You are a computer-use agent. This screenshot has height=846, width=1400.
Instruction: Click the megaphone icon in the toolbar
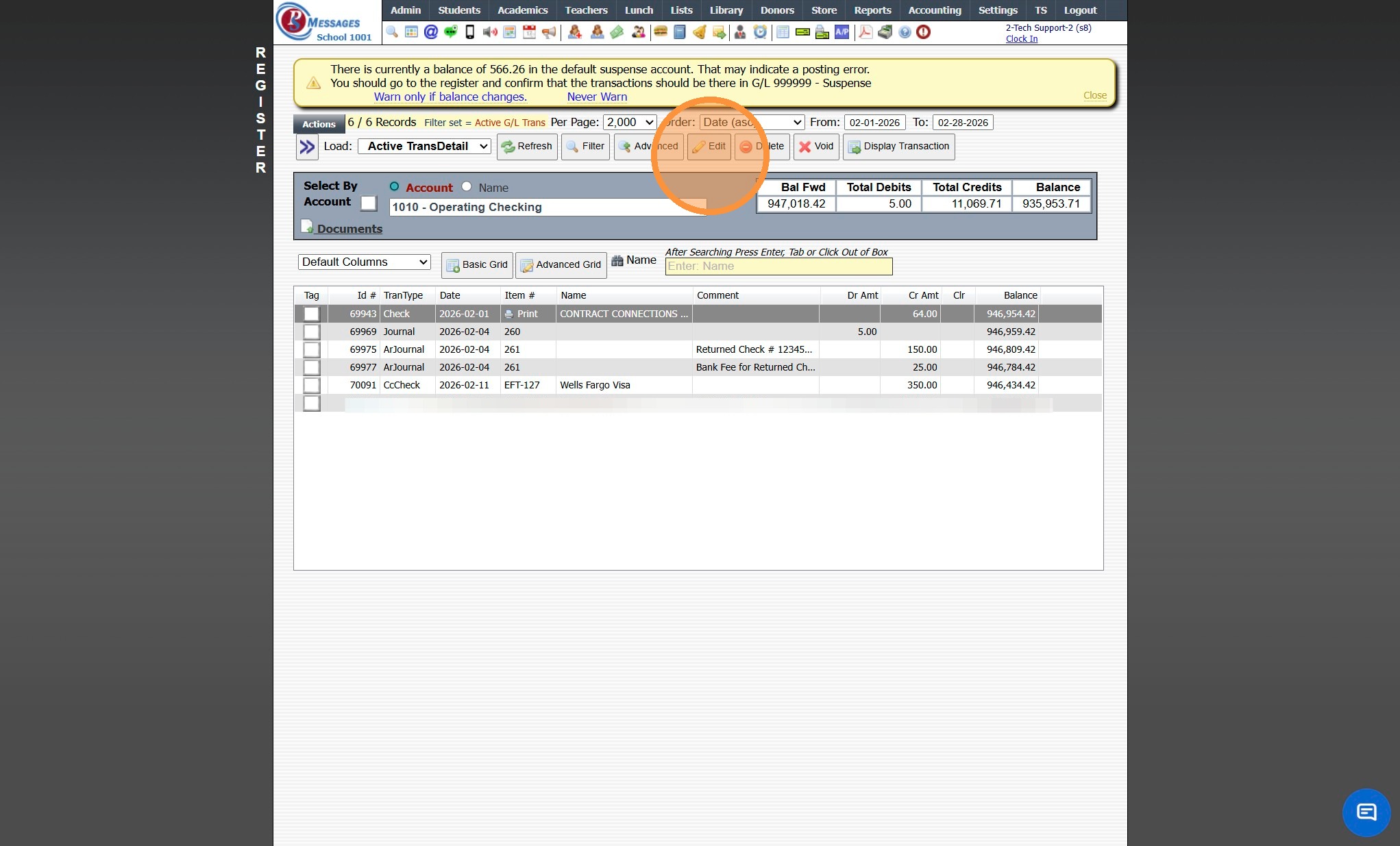549,32
